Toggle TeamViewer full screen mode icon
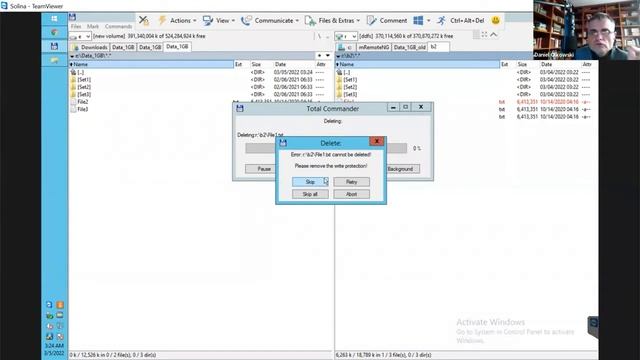Viewport: 640px width, 360px height. [x=484, y=35]
